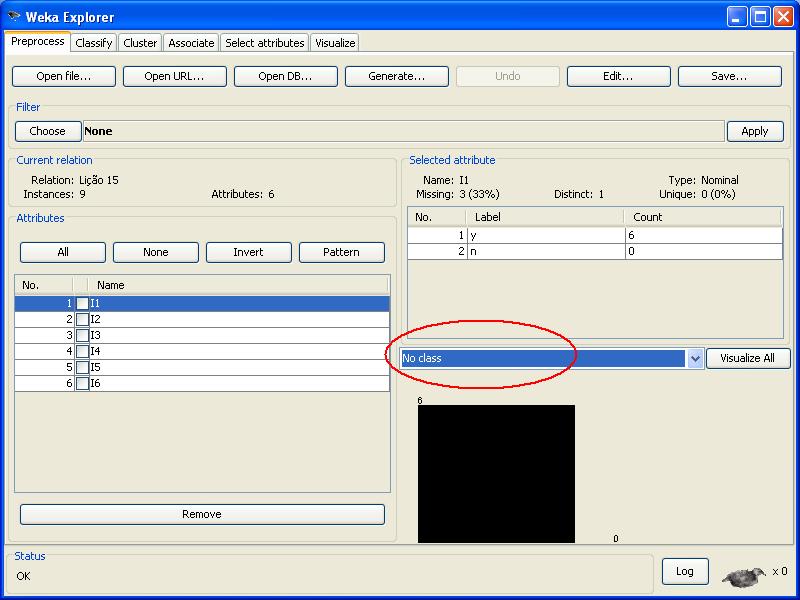Image resolution: width=800 pixels, height=600 pixels.
Task: Enable the I3 attribute checkbox
Action: click(82, 335)
